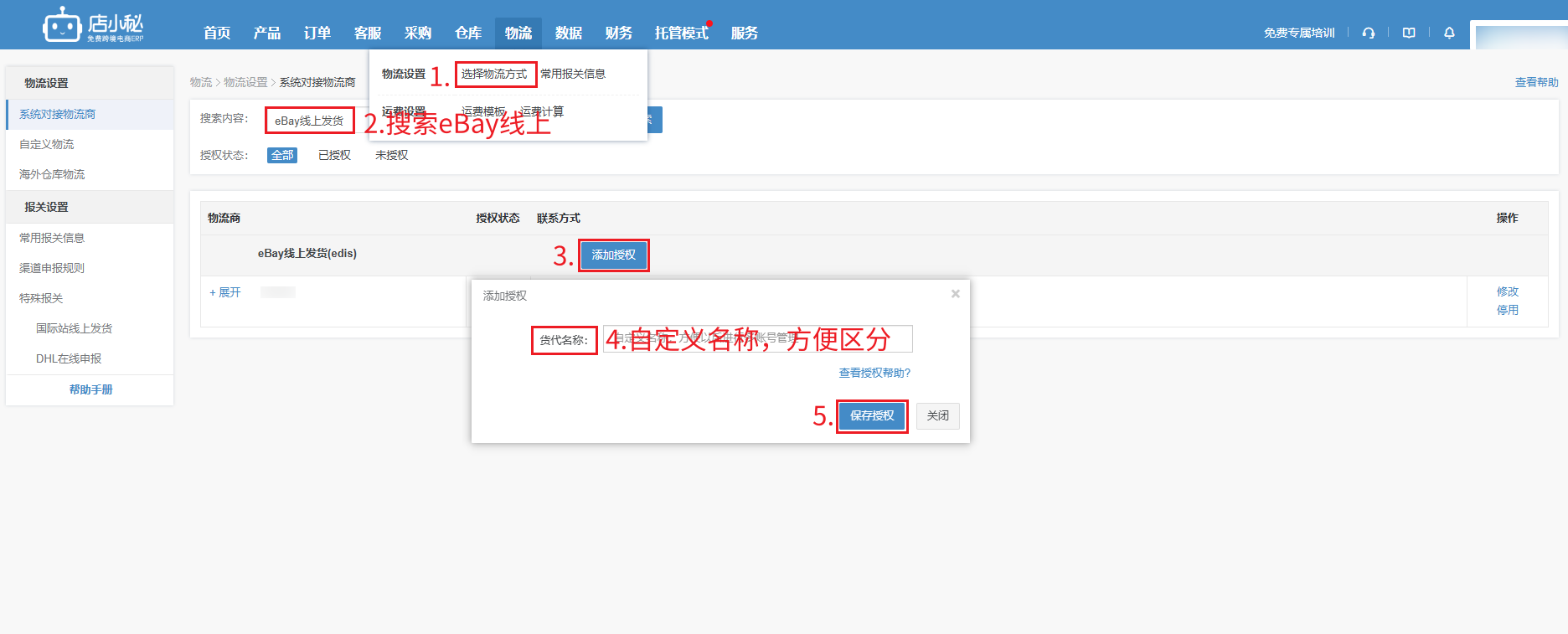1568x634 pixels.
Task: Select 运费模板 in dropdown menu
Action: [x=483, y=111]
